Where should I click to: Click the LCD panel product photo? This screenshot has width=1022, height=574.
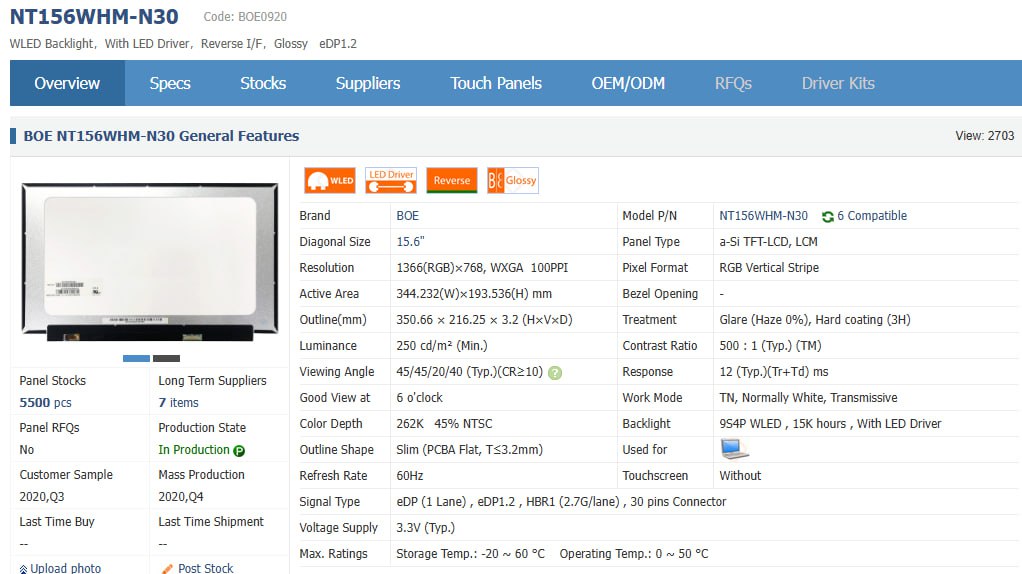tap(150, 262)
